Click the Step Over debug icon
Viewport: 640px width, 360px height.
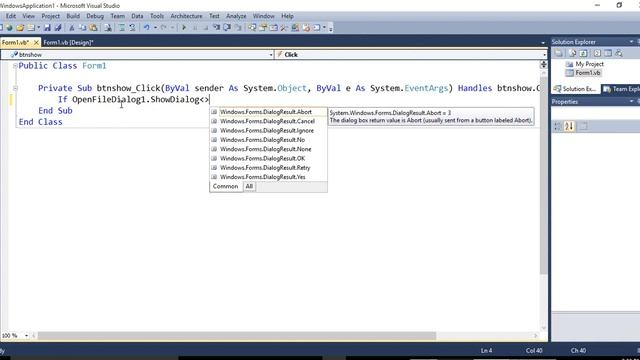[227, 28]
